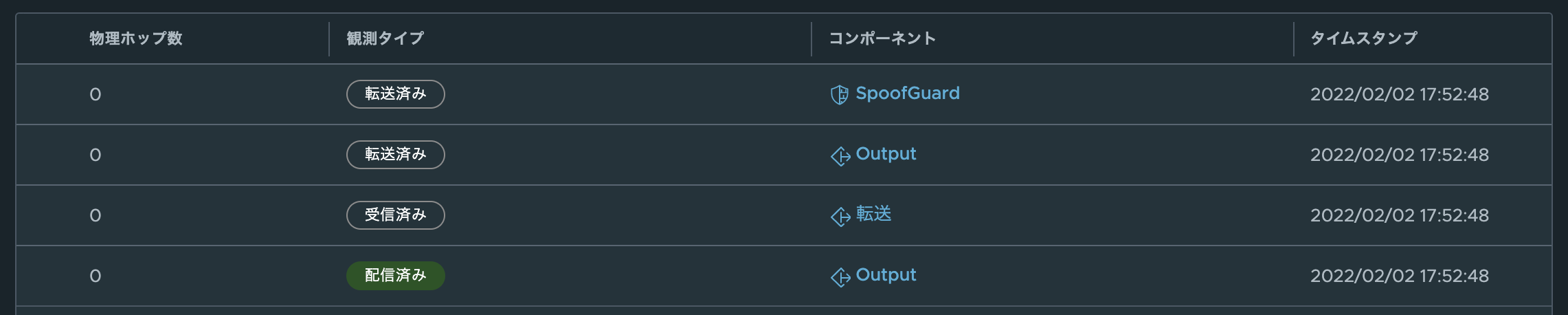Click the 転送済み badge in the SpoofGuard row
The width and height of the screenshot is (1568, 315).
coord(395,94)
